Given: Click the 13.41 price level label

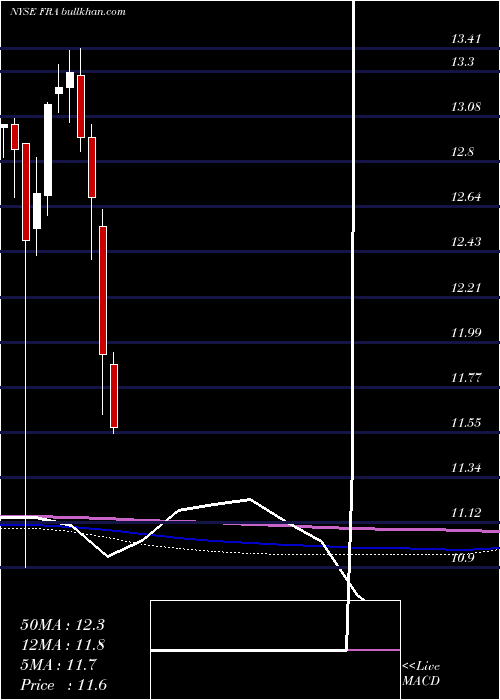Looking at the screenshot, I should pyautogui.click(x=466, y=39).
